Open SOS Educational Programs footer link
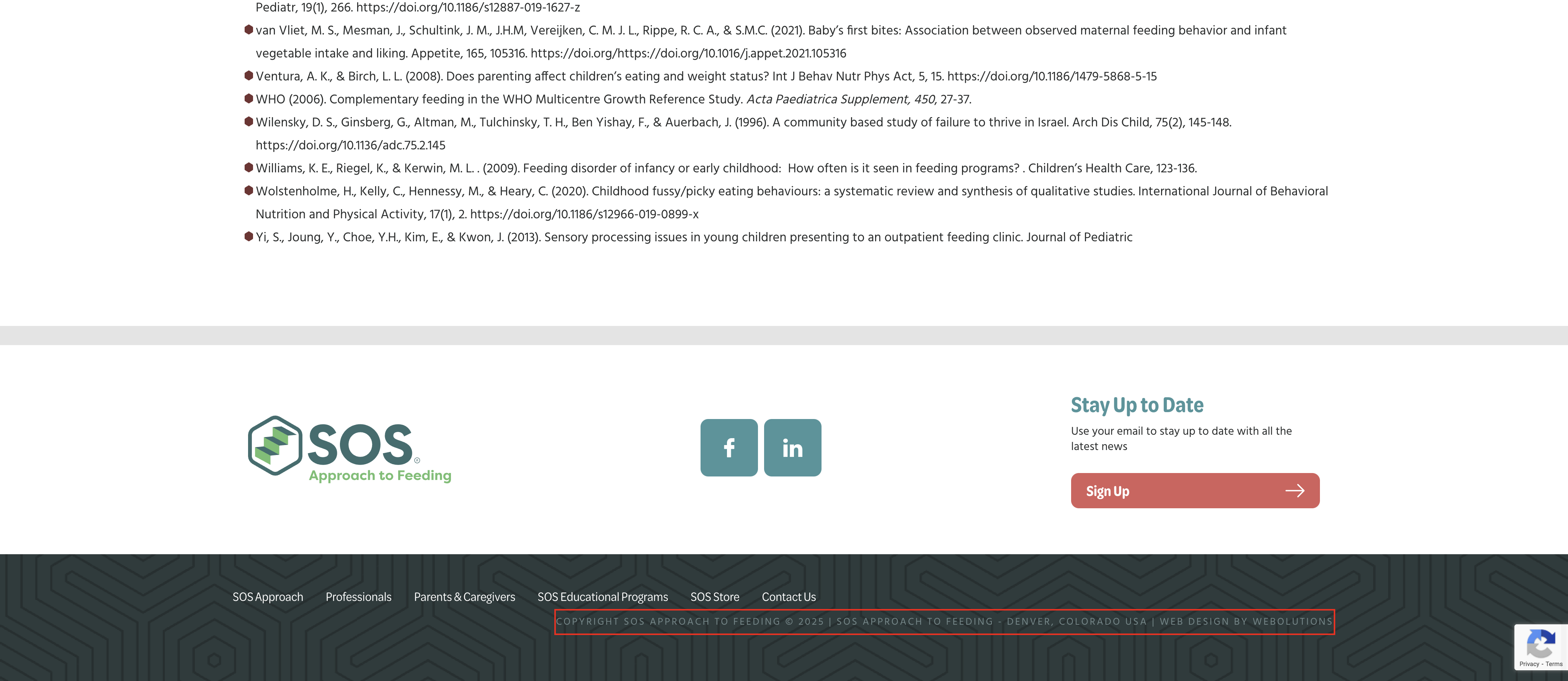This screenshot has width=1568, height=681. tap(602, 597)
